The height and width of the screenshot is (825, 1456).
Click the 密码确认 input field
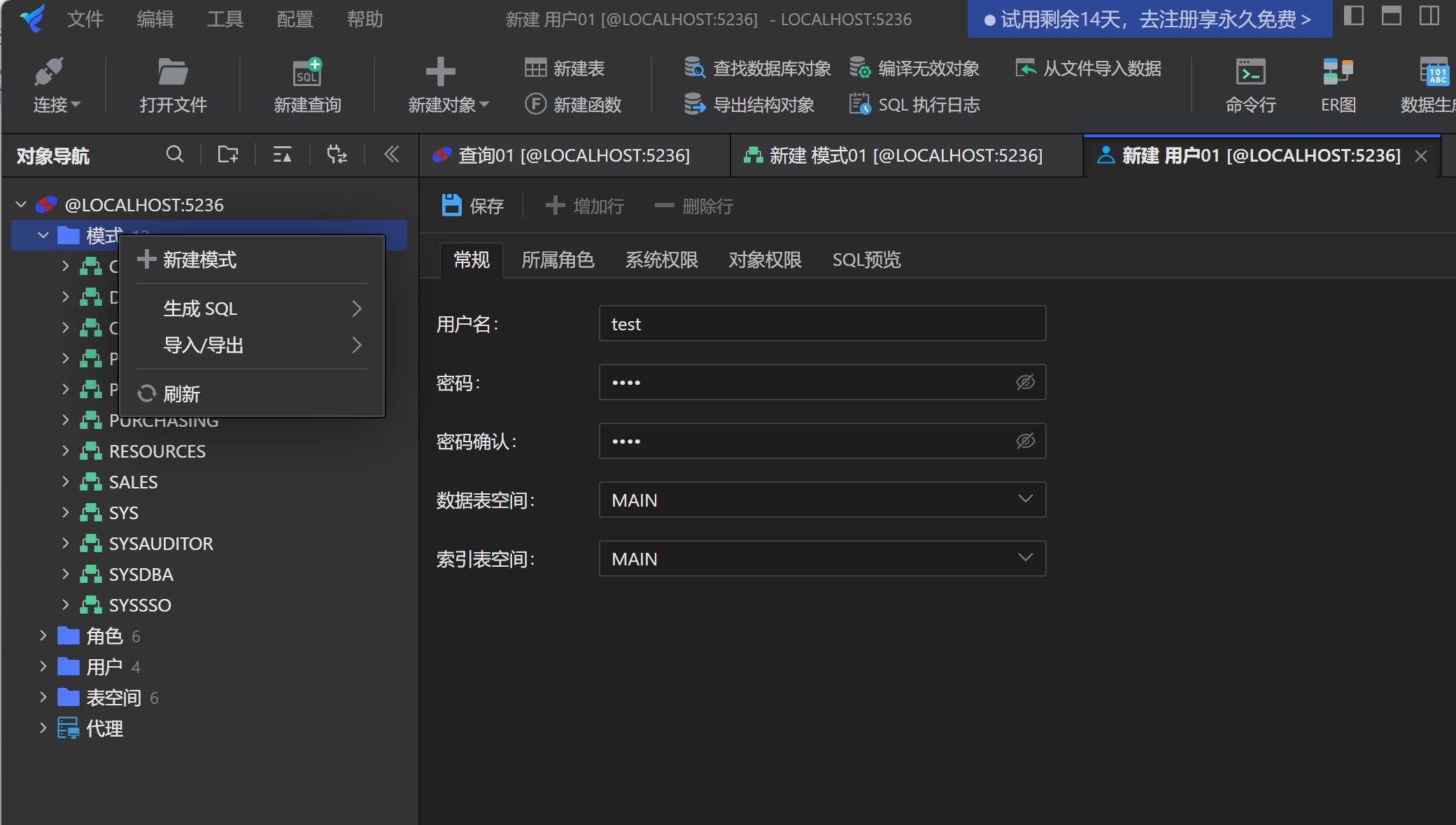[x=822, y=441]
